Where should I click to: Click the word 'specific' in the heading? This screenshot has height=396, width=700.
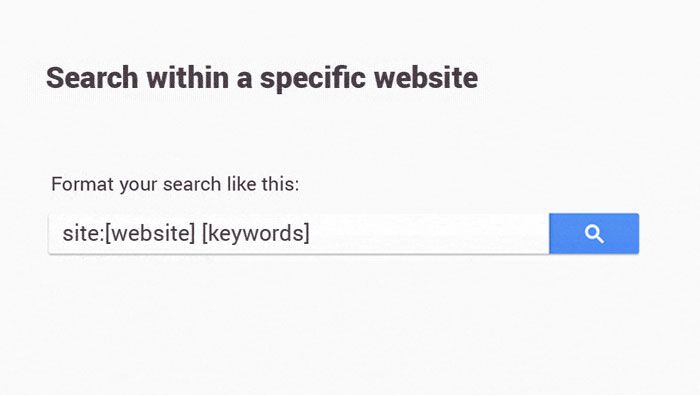point(313,79)
